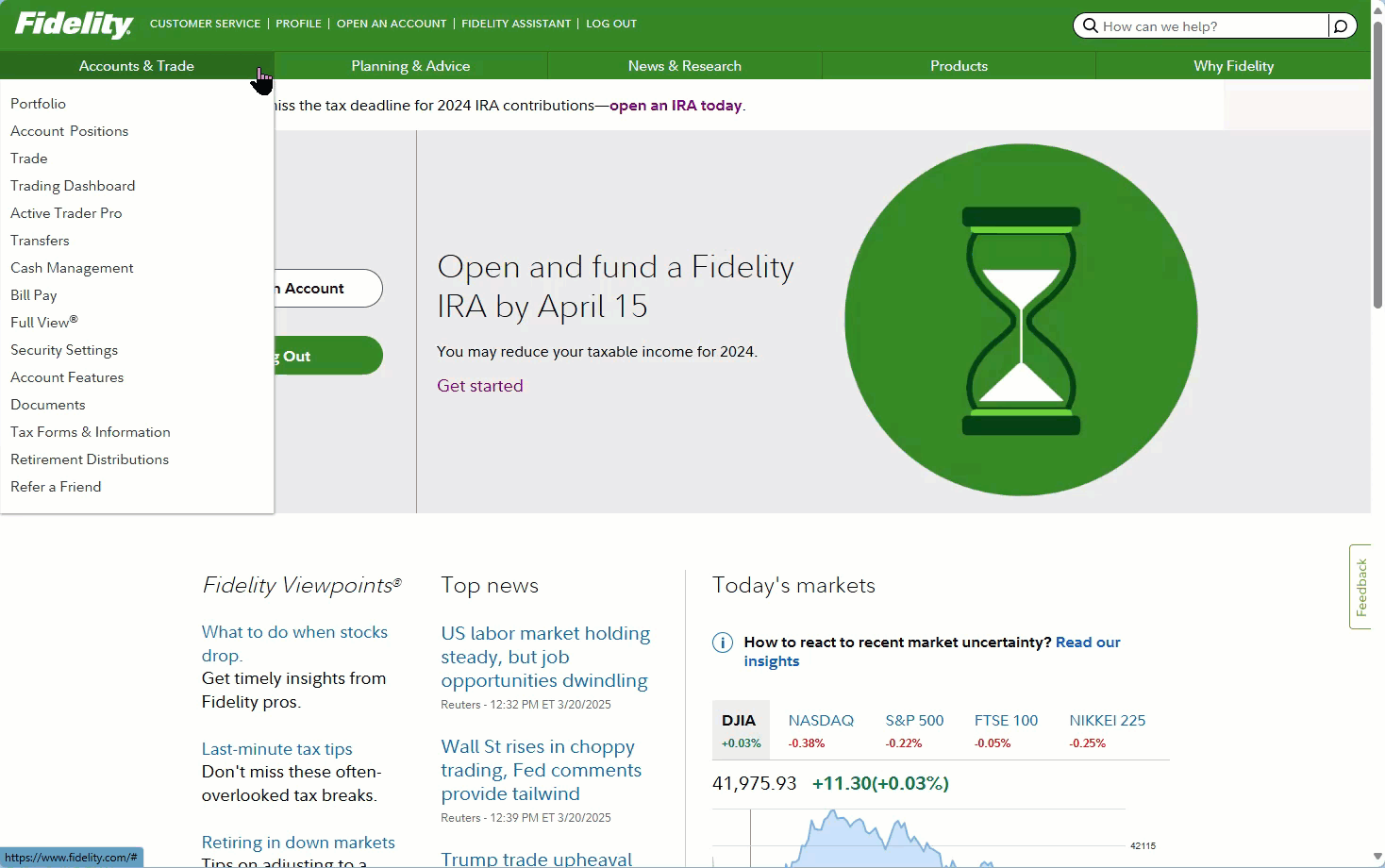Select Portfolio from the Accounts menu

pyautogui.click(x=39, y=104)
